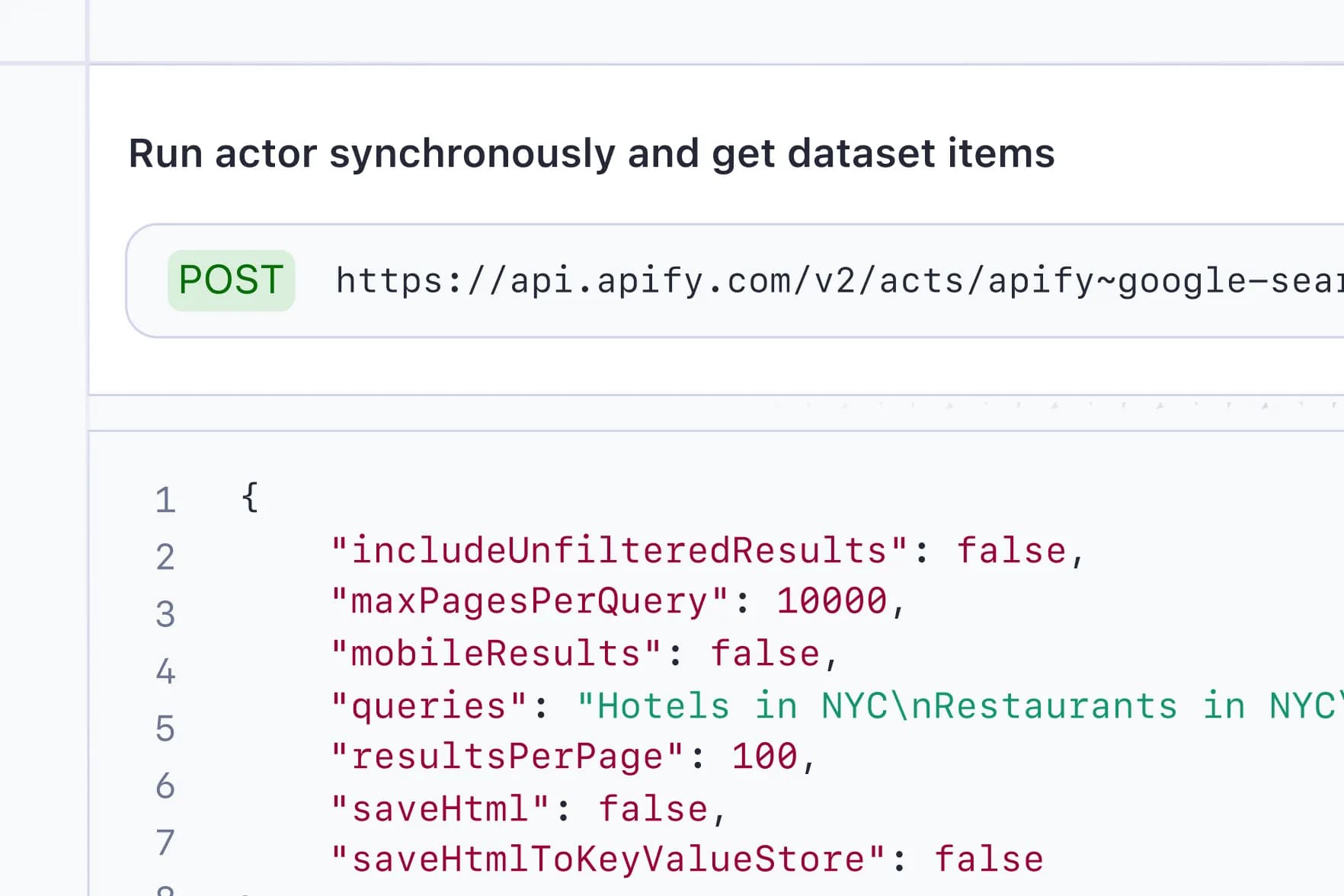Click the resultsPerPage value 100
Screen dimensions: 1344x896
tap(764, 757)
